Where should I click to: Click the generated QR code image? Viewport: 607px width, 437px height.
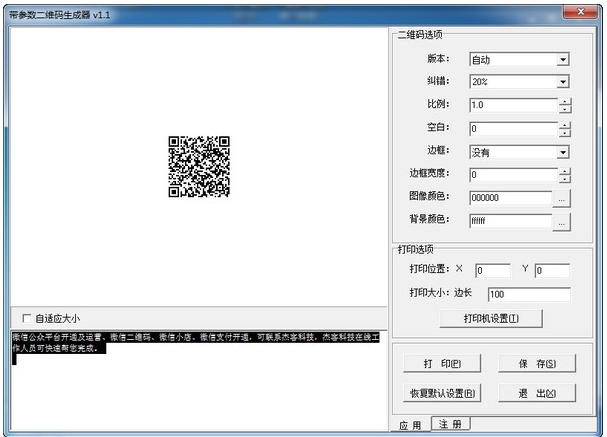point(199,166)
